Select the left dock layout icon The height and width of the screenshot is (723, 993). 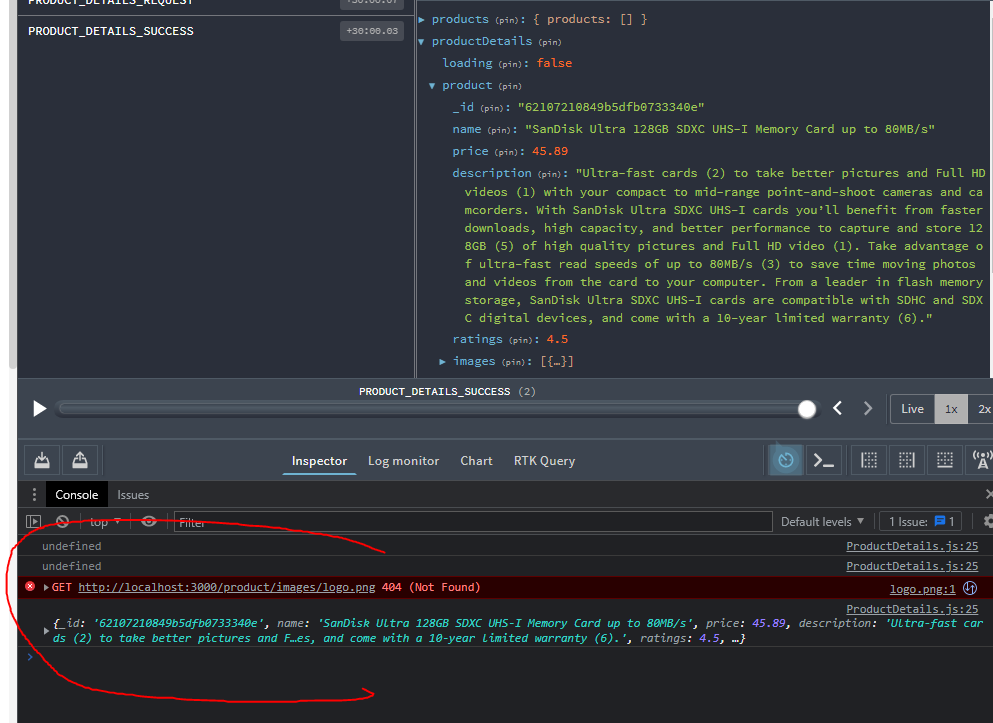pyautogui.click(x=869, y=460)
